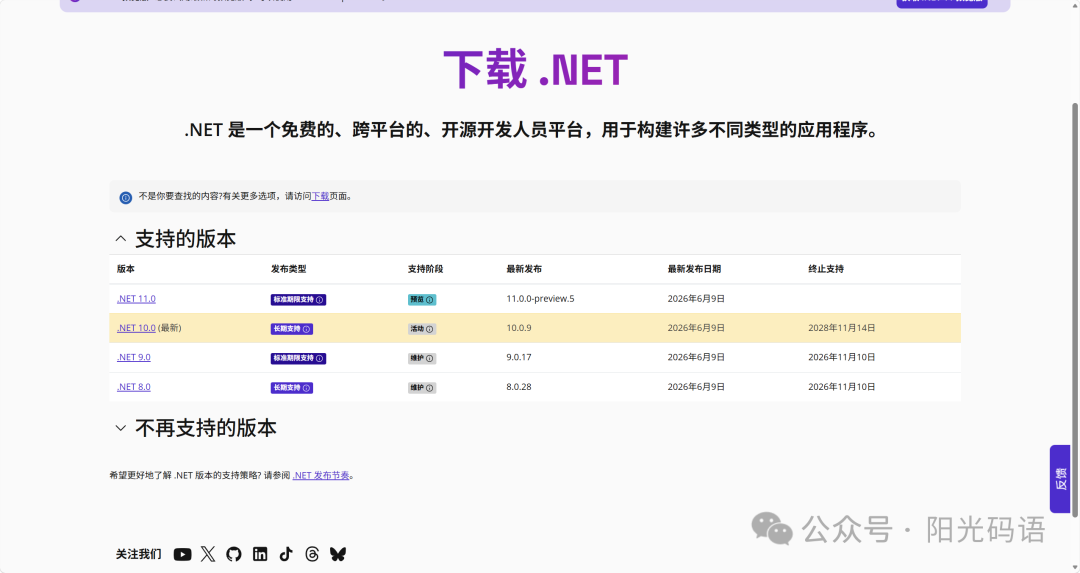Click info icon on .NET 8.0 release type badge

(307, 388)
